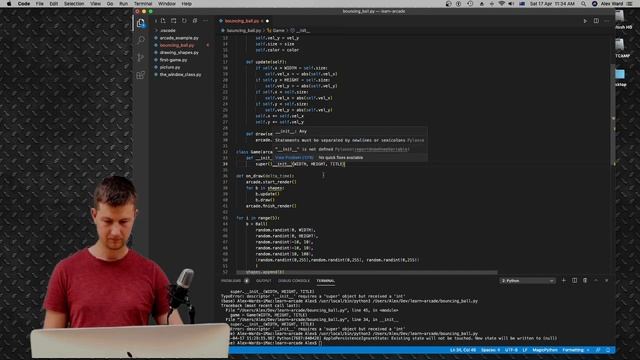Click the New File icon in Explorer
Image resolution: width=640 pixels, height=360 pixels.
point(163,21)
